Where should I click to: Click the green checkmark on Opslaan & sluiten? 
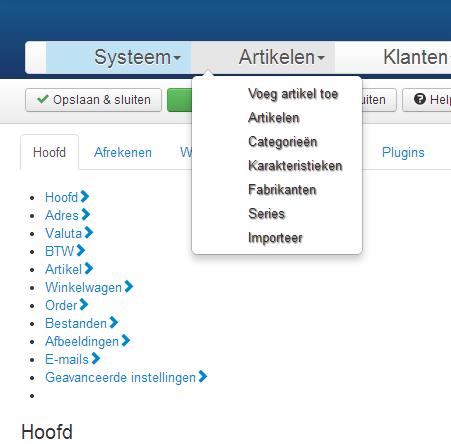(43, 99)
